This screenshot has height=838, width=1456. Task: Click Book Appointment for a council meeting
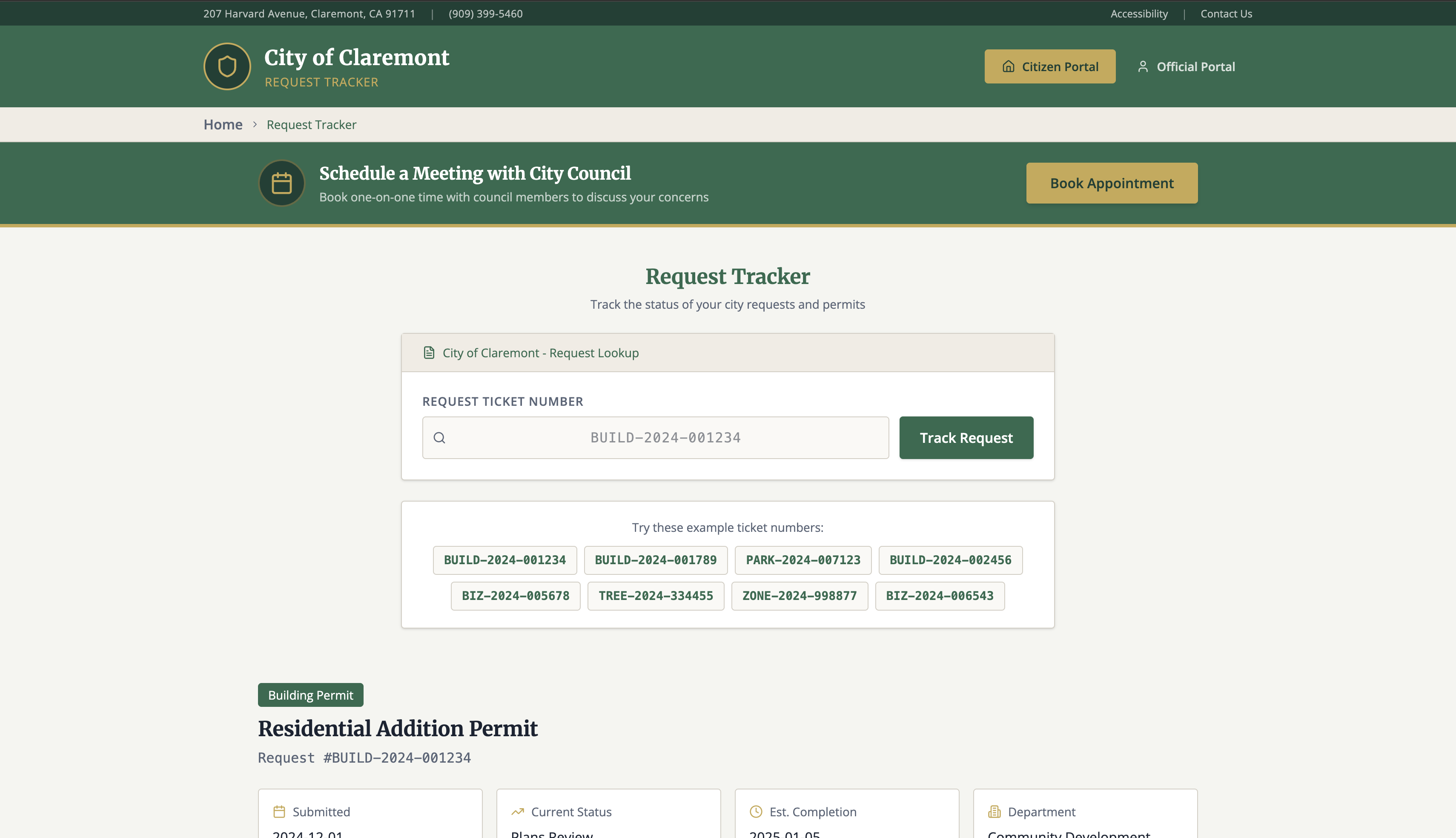coord(1111,182)
